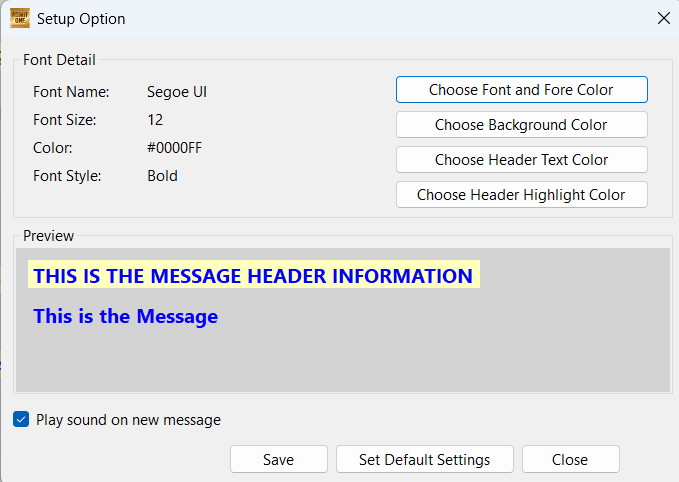The image size is (679, 482).
Task: Click Set Default Settings button
Action: pos(424,459)
